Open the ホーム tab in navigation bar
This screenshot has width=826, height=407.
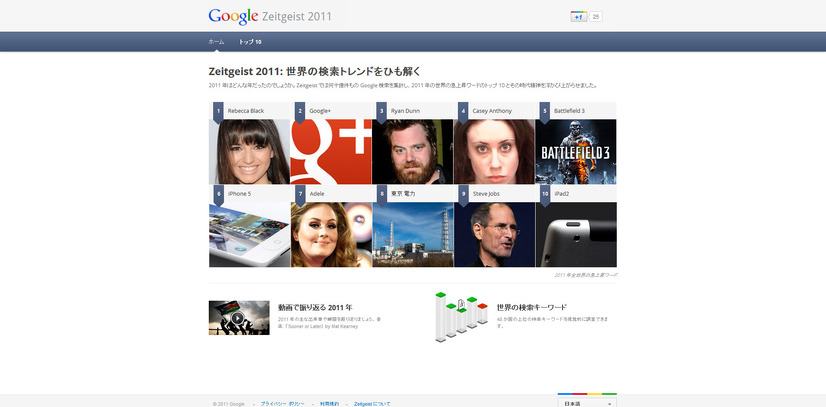coord(216,42)
